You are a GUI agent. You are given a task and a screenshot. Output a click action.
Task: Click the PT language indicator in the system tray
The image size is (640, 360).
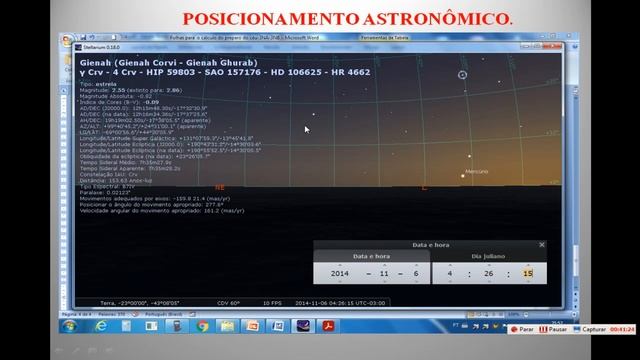pyautogui.click(x=456, y=325)
